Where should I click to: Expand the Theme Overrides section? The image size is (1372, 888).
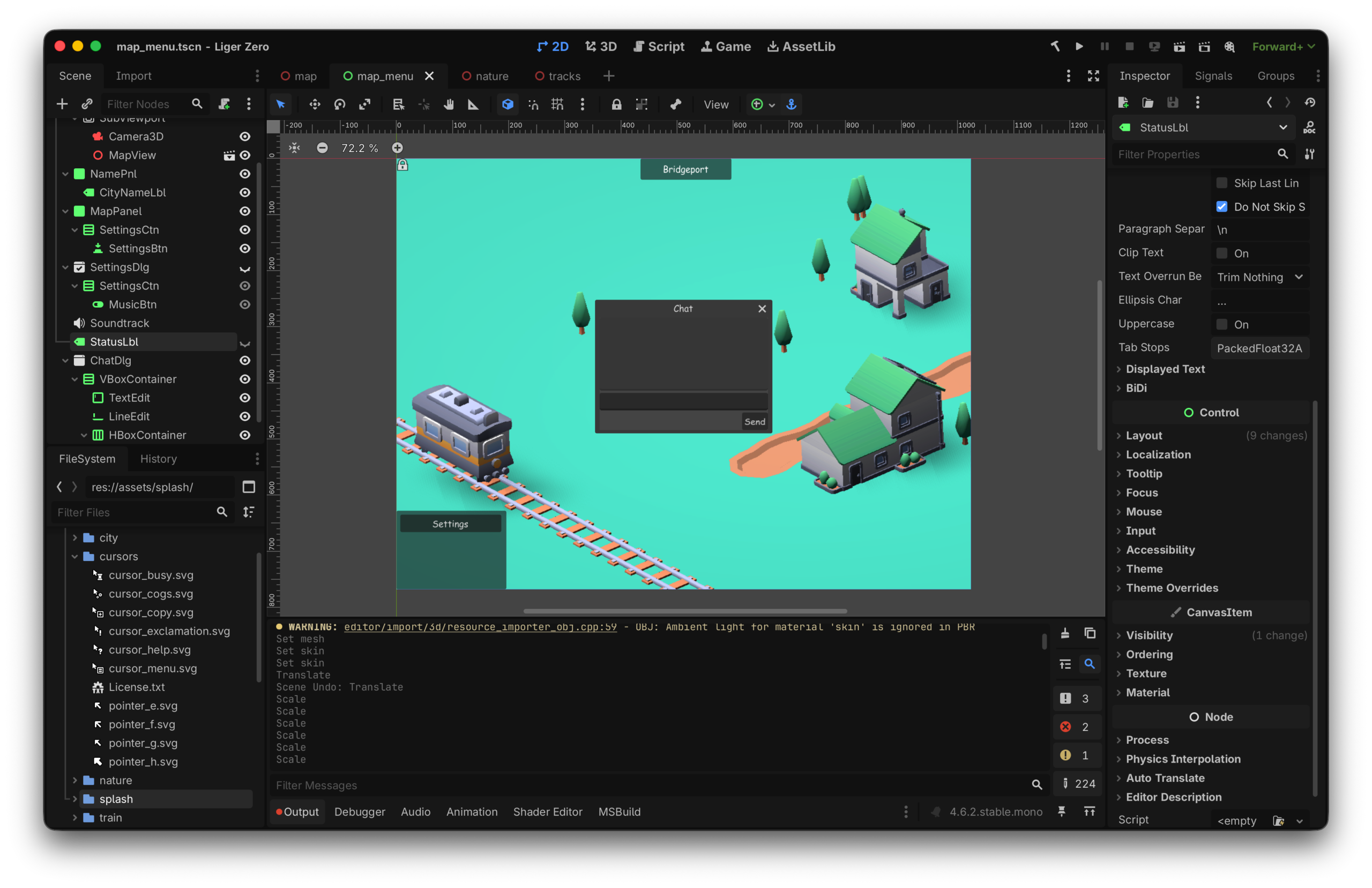click(x=1172, y=587)
